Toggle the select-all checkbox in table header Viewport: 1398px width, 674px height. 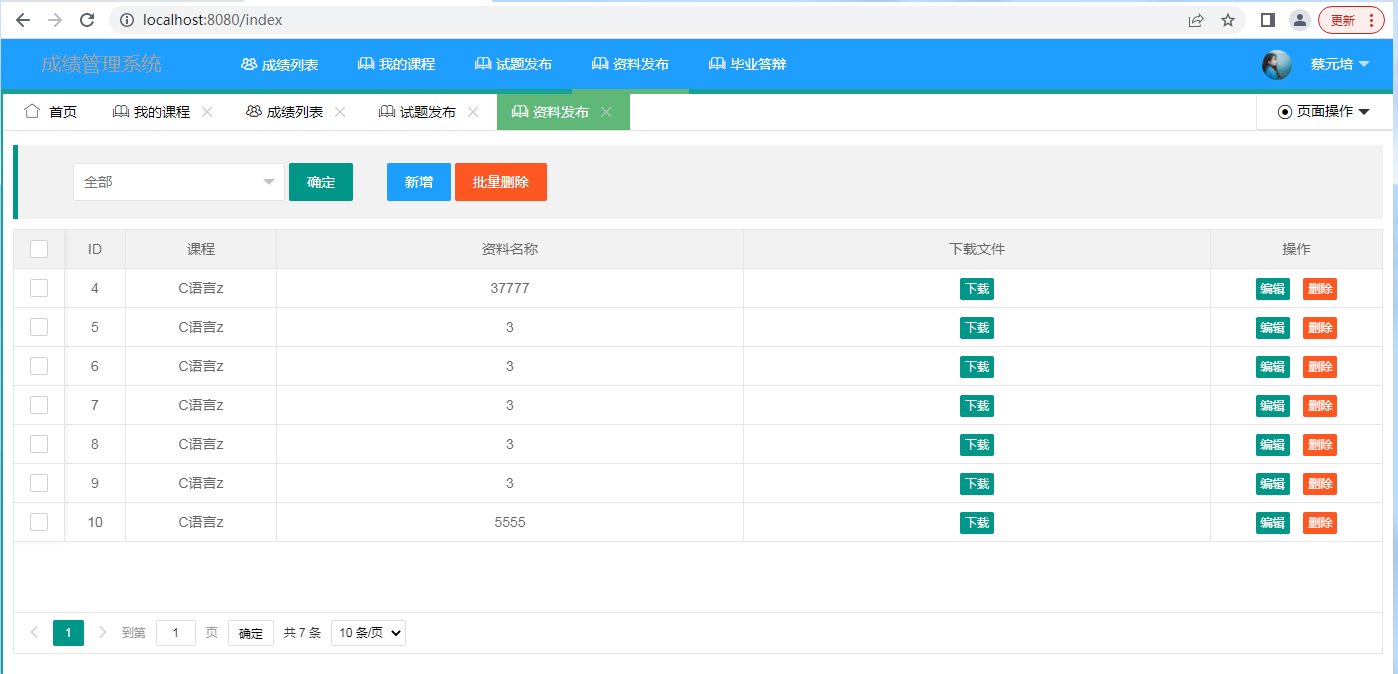(39, 249)
